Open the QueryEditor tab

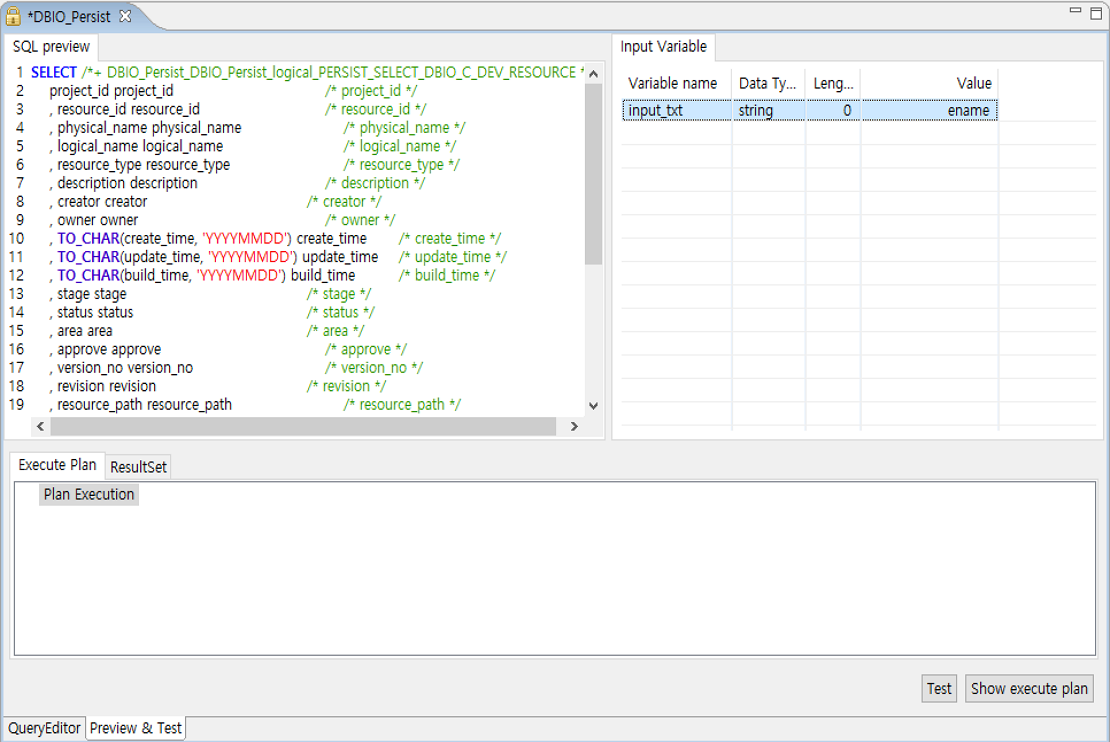[44, 728]
